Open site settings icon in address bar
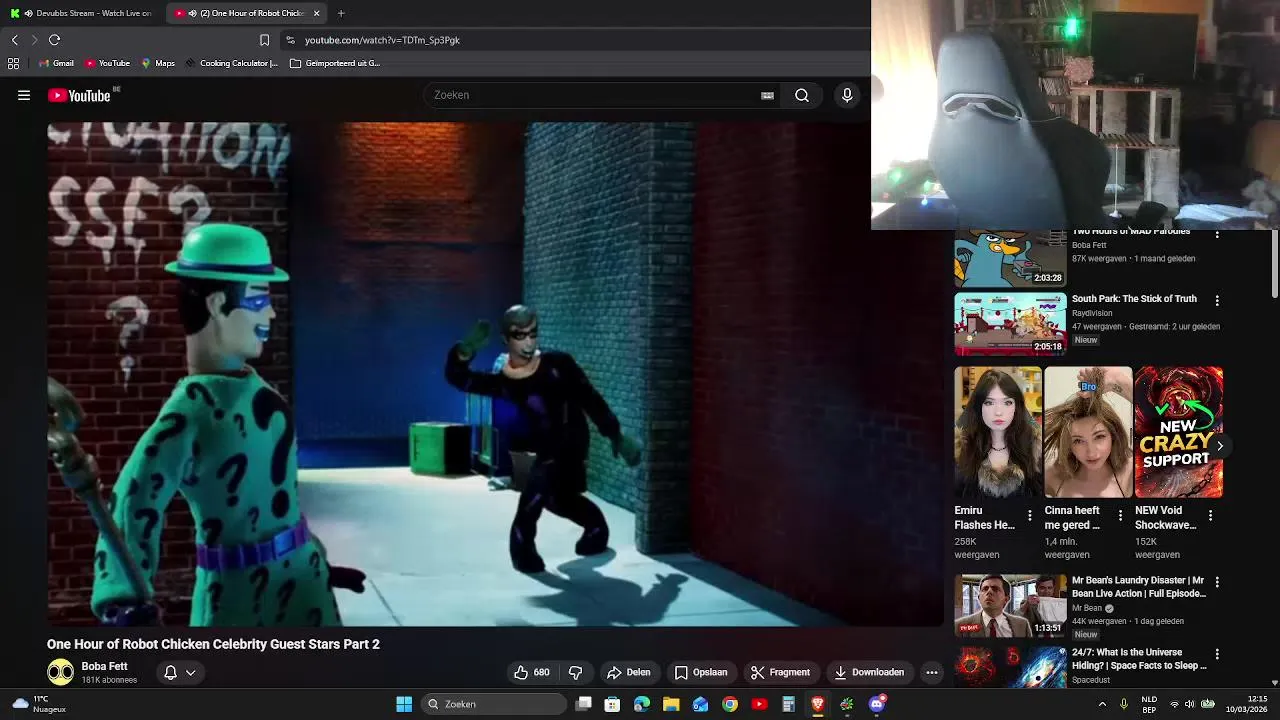Screen dimensions: 1280x720 click(x=290, y=40)
